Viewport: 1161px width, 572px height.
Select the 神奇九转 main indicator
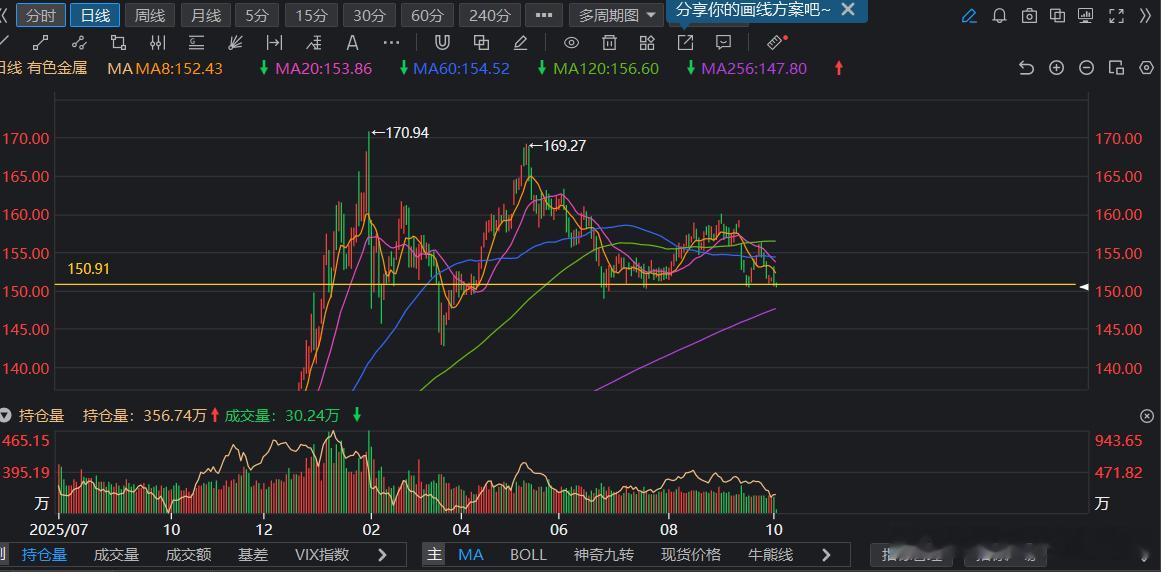(604, 554)
